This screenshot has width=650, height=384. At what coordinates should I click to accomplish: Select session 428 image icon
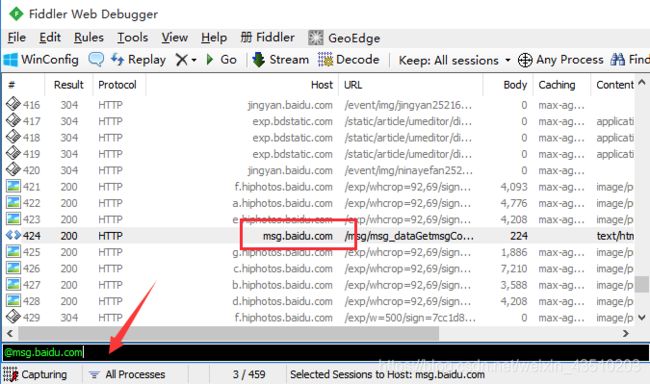(13, 300)
